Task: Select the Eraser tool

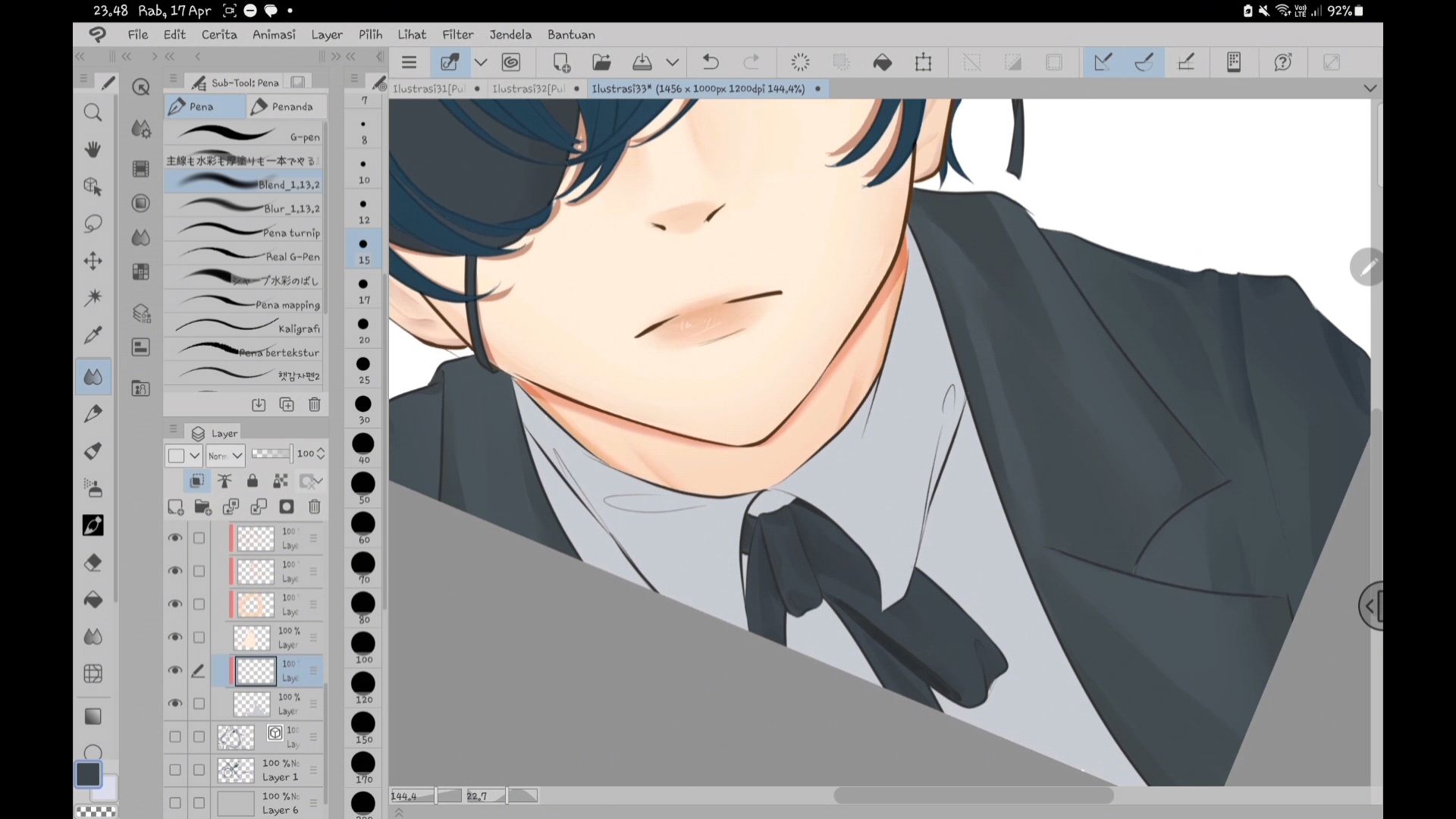Action: tap(93, 563)
